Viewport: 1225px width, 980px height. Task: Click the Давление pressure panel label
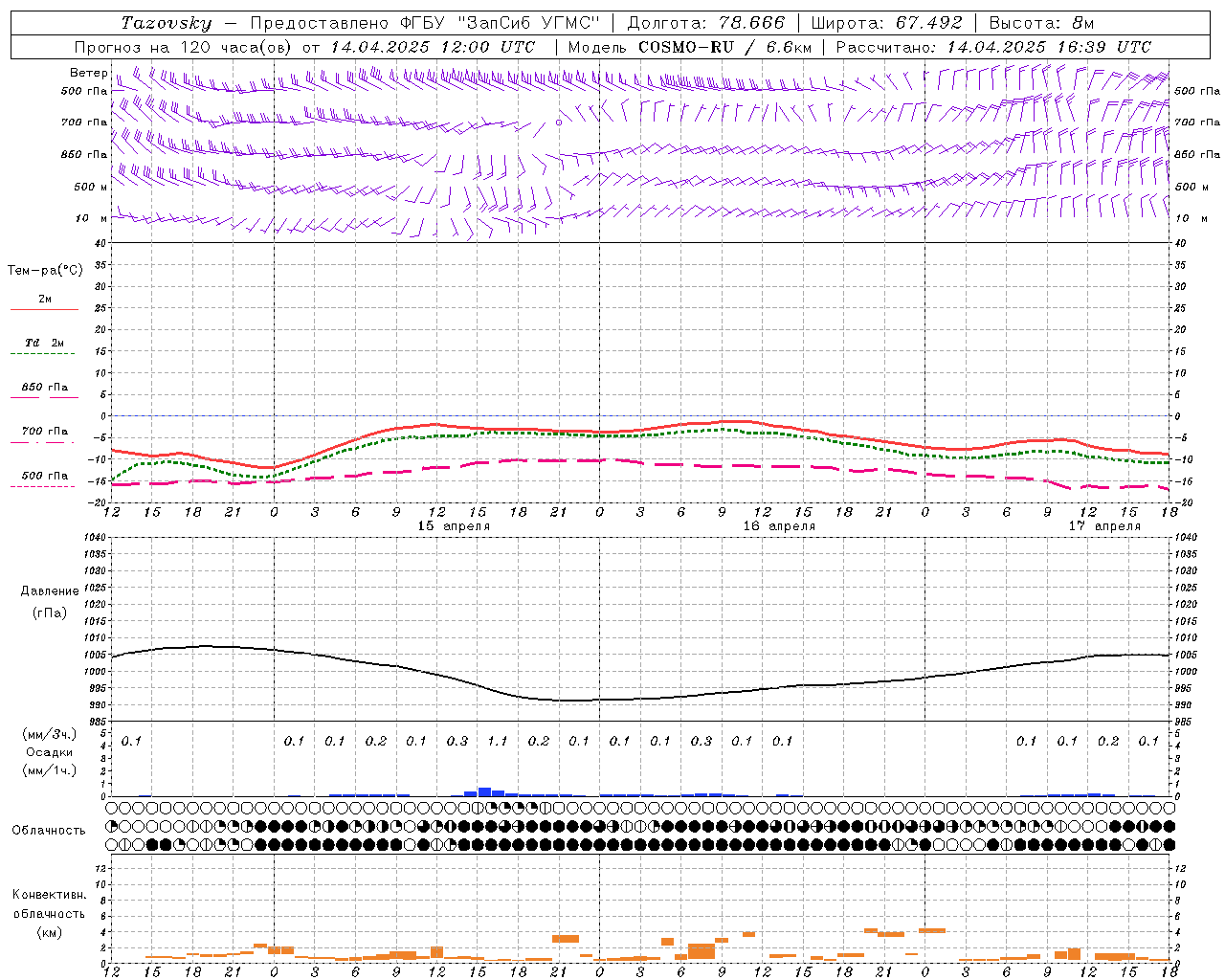tap(50, 591)
